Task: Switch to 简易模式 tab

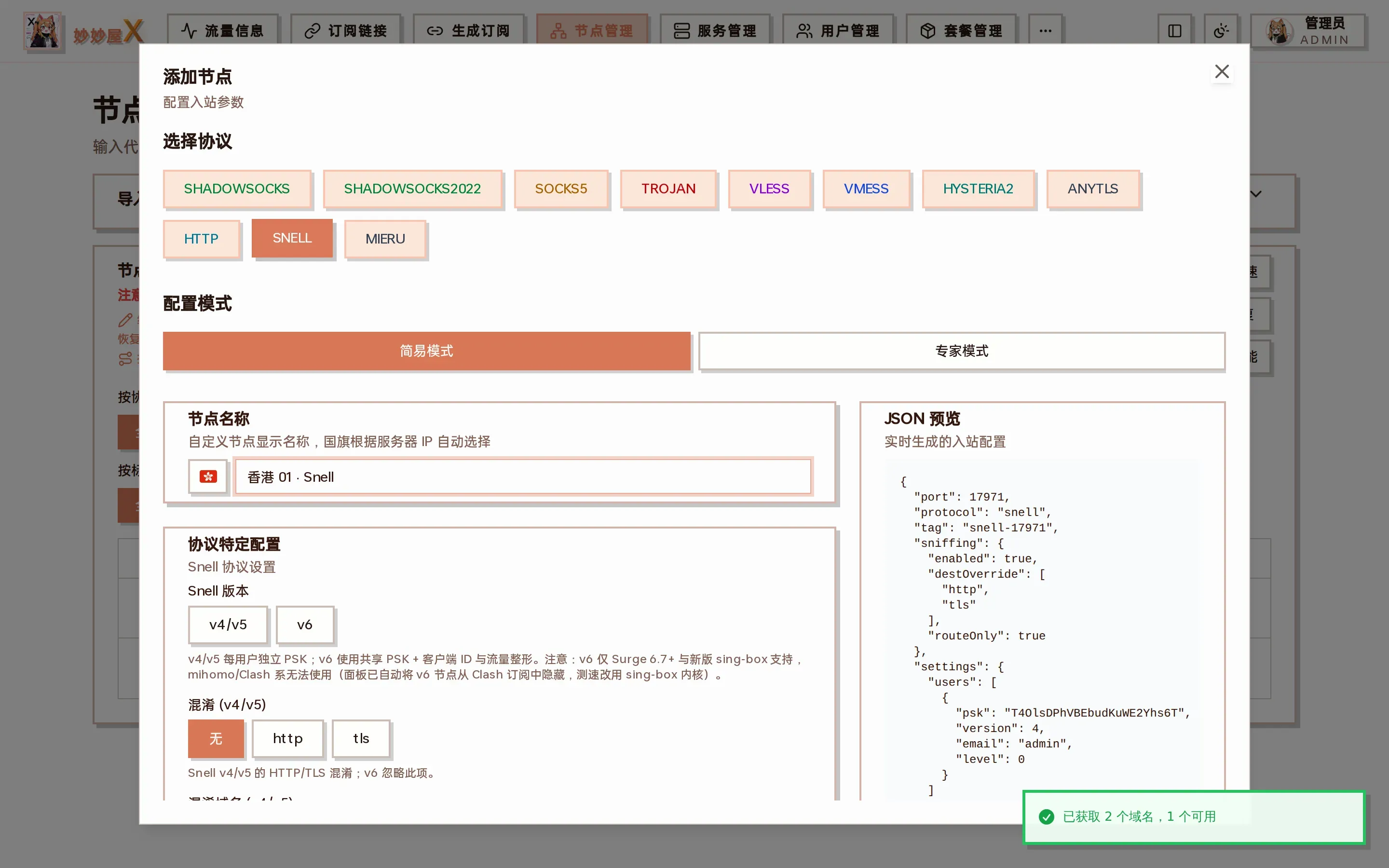Action: (x=426, y=351)
